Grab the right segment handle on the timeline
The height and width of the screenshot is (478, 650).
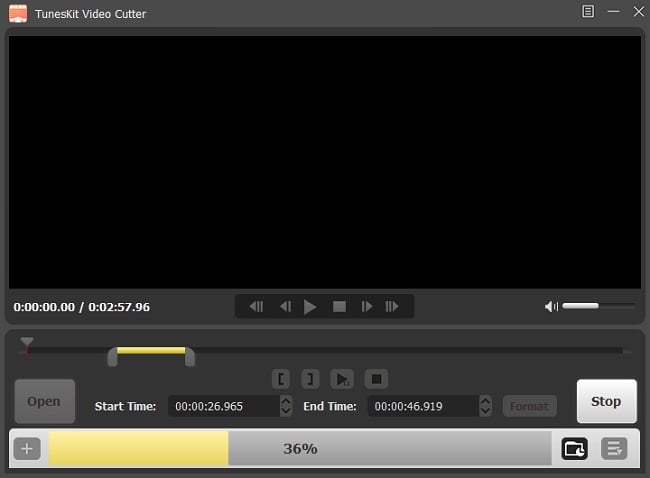pyautogui.click(x=189, y=357)
